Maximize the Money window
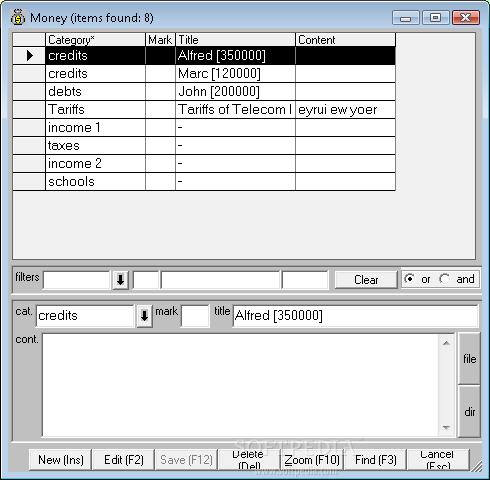 [435, 18]
